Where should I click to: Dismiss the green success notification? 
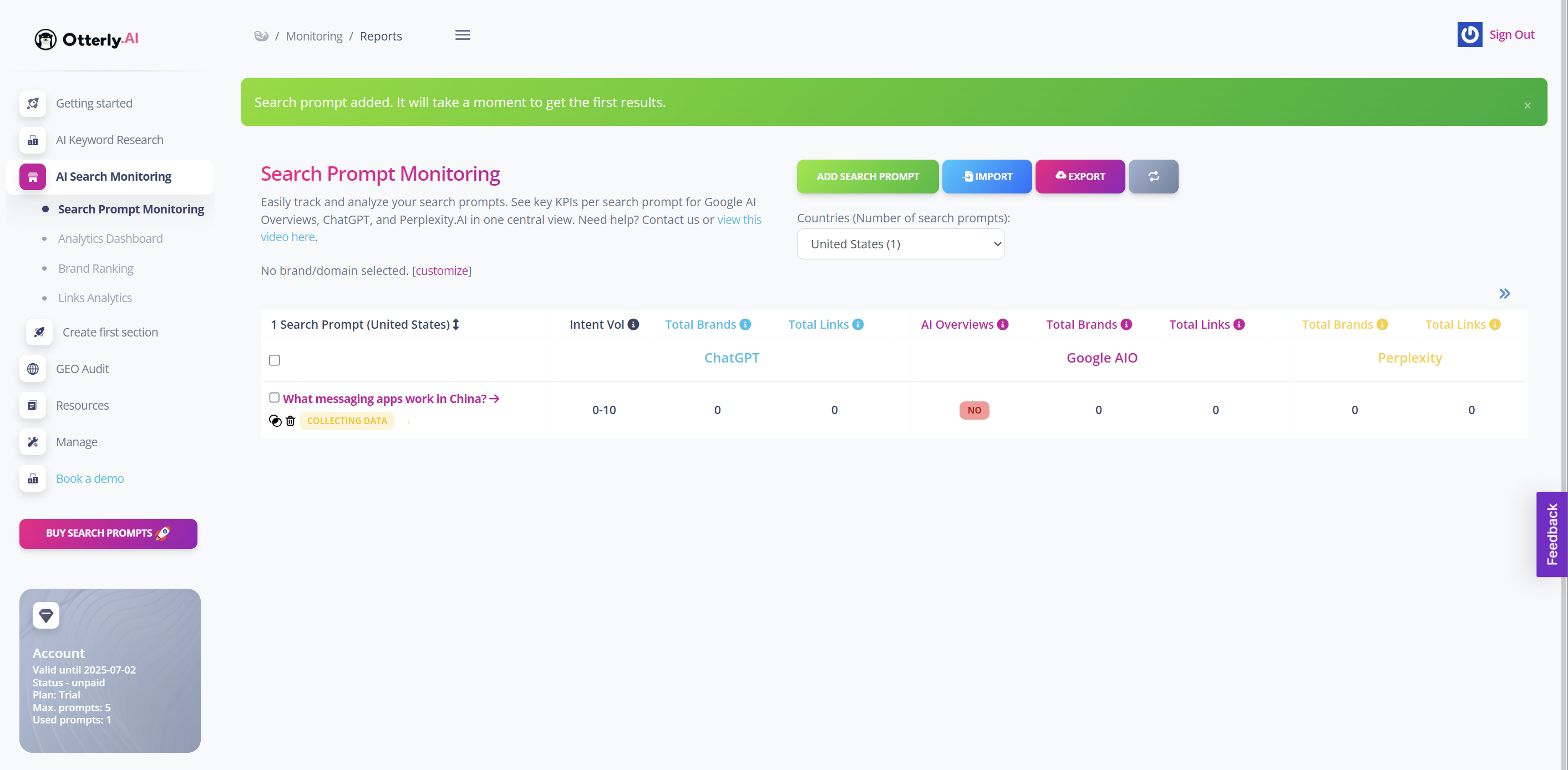[1527, 106]
